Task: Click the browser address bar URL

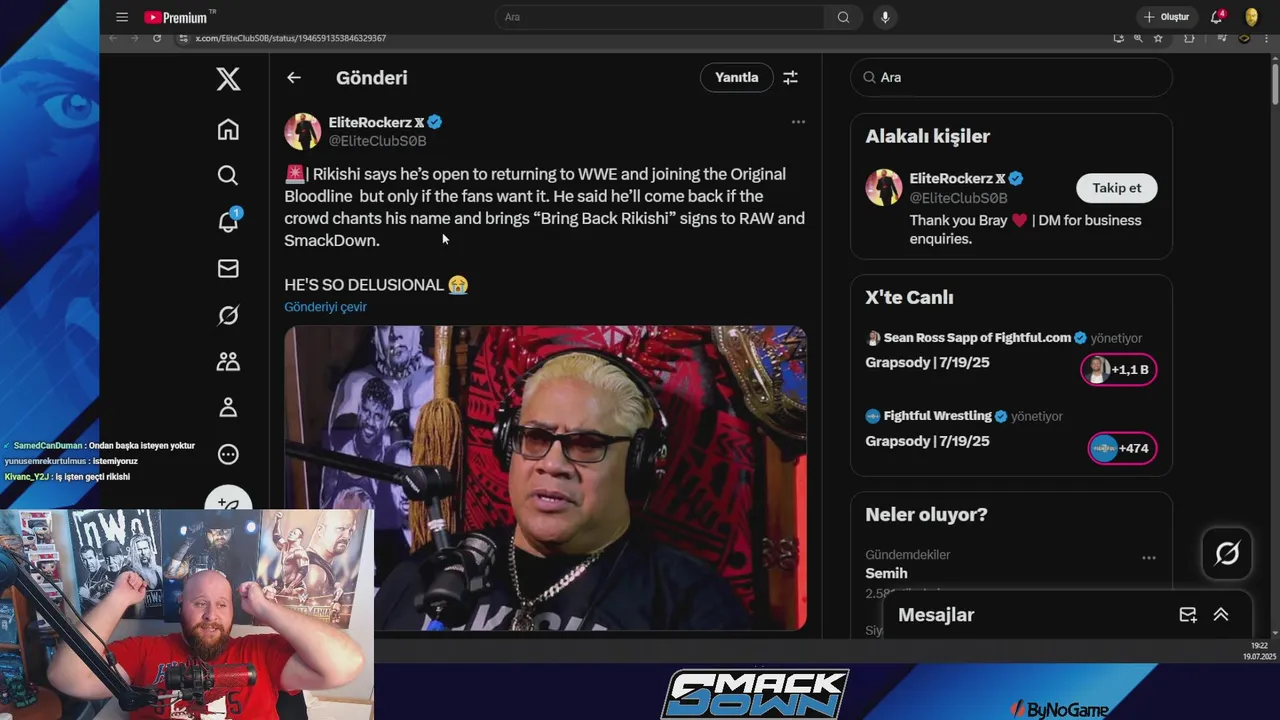Action: pyautogui.click(x=290, y=38)
